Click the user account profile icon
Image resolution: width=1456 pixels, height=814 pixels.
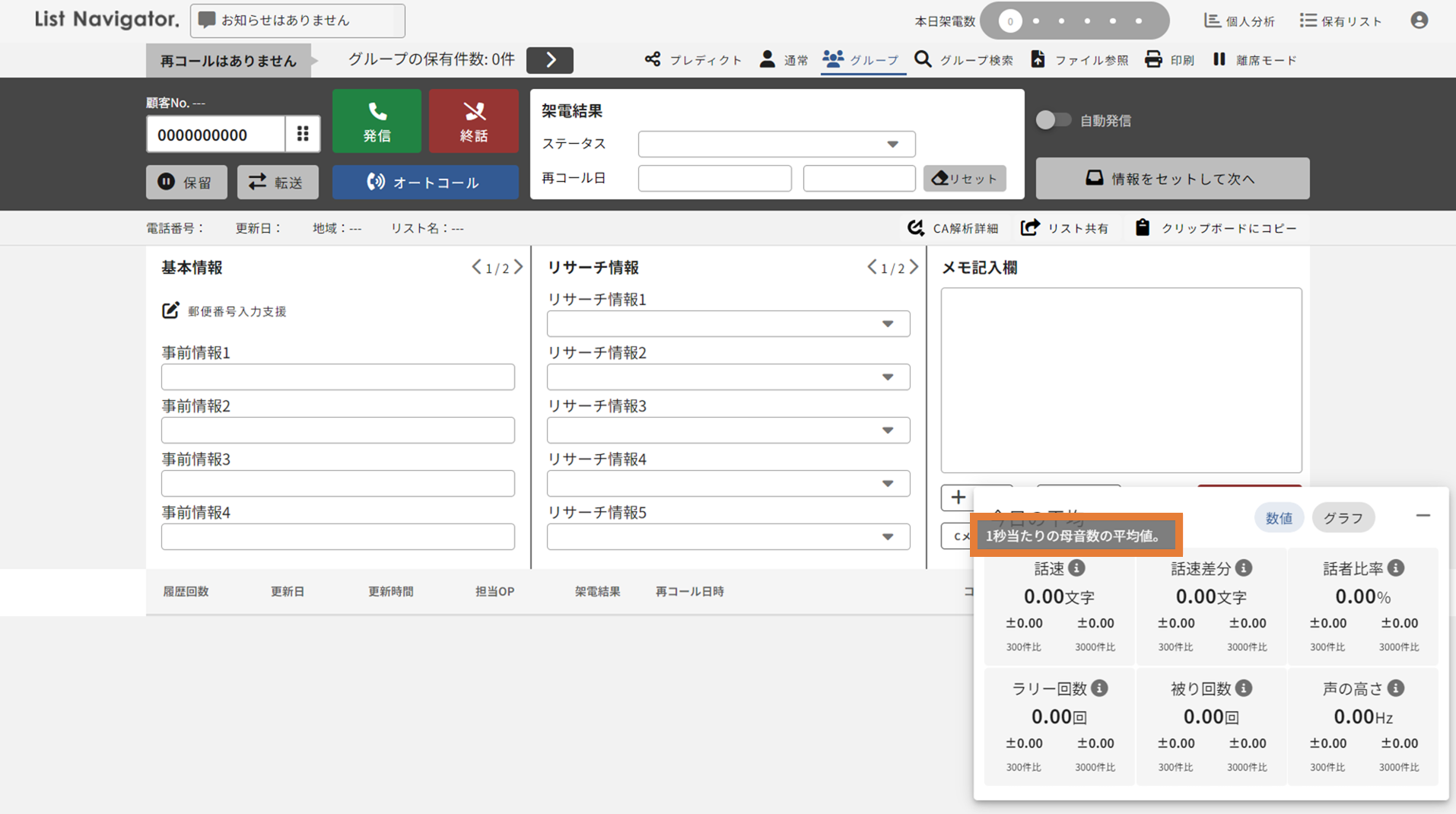pyautogui.click(x=1419, y=21)
